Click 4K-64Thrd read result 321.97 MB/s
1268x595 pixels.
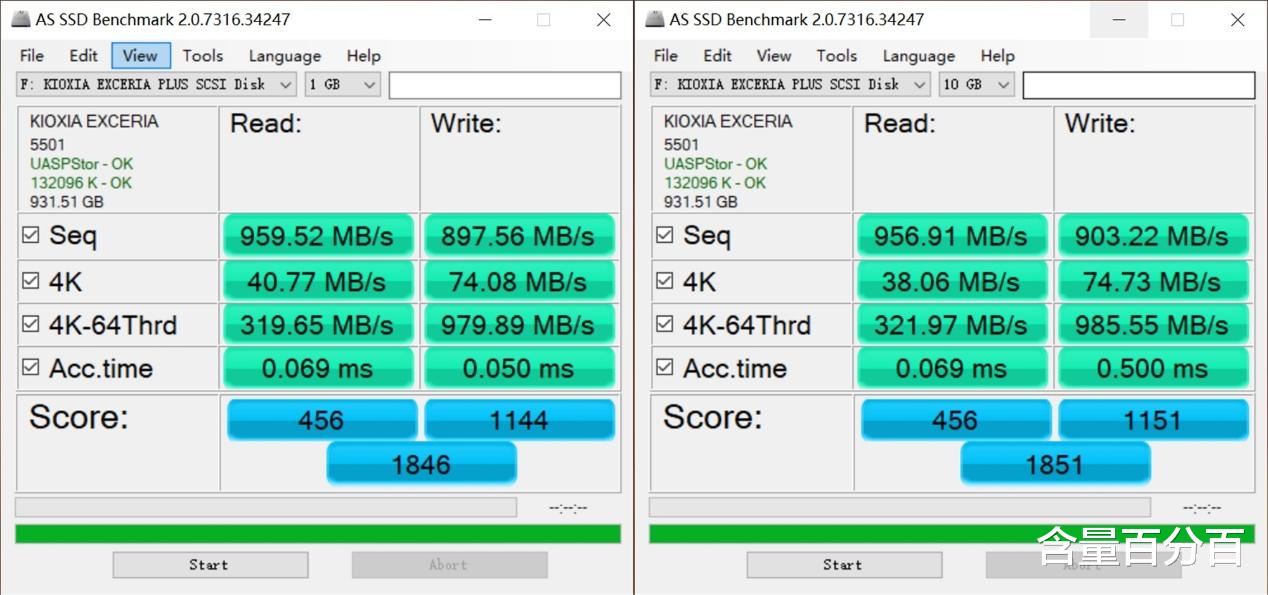(x=952, y=325)
